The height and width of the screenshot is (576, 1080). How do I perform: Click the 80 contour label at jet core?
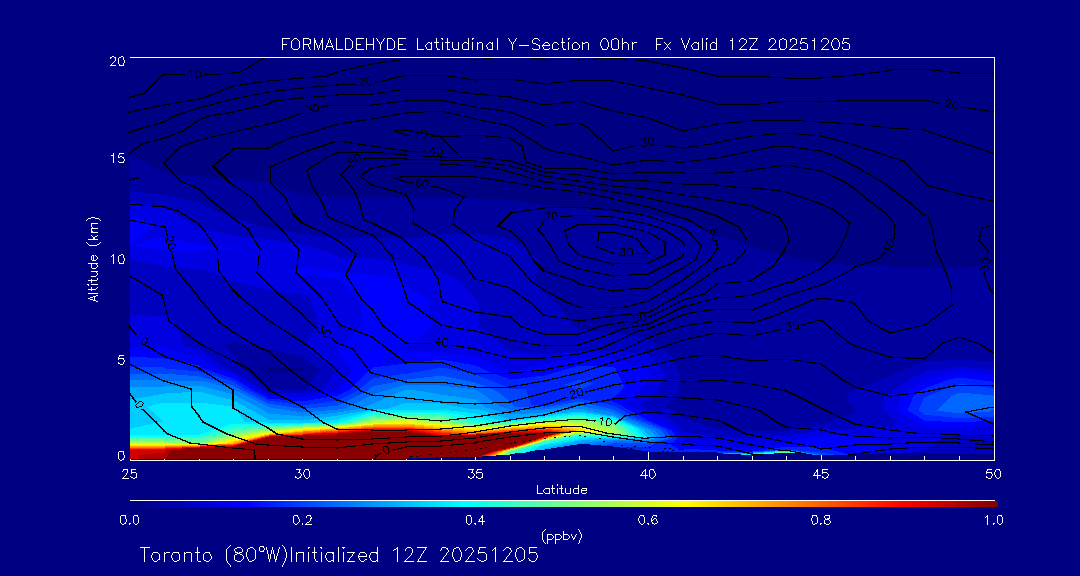[x=626, y=252]
